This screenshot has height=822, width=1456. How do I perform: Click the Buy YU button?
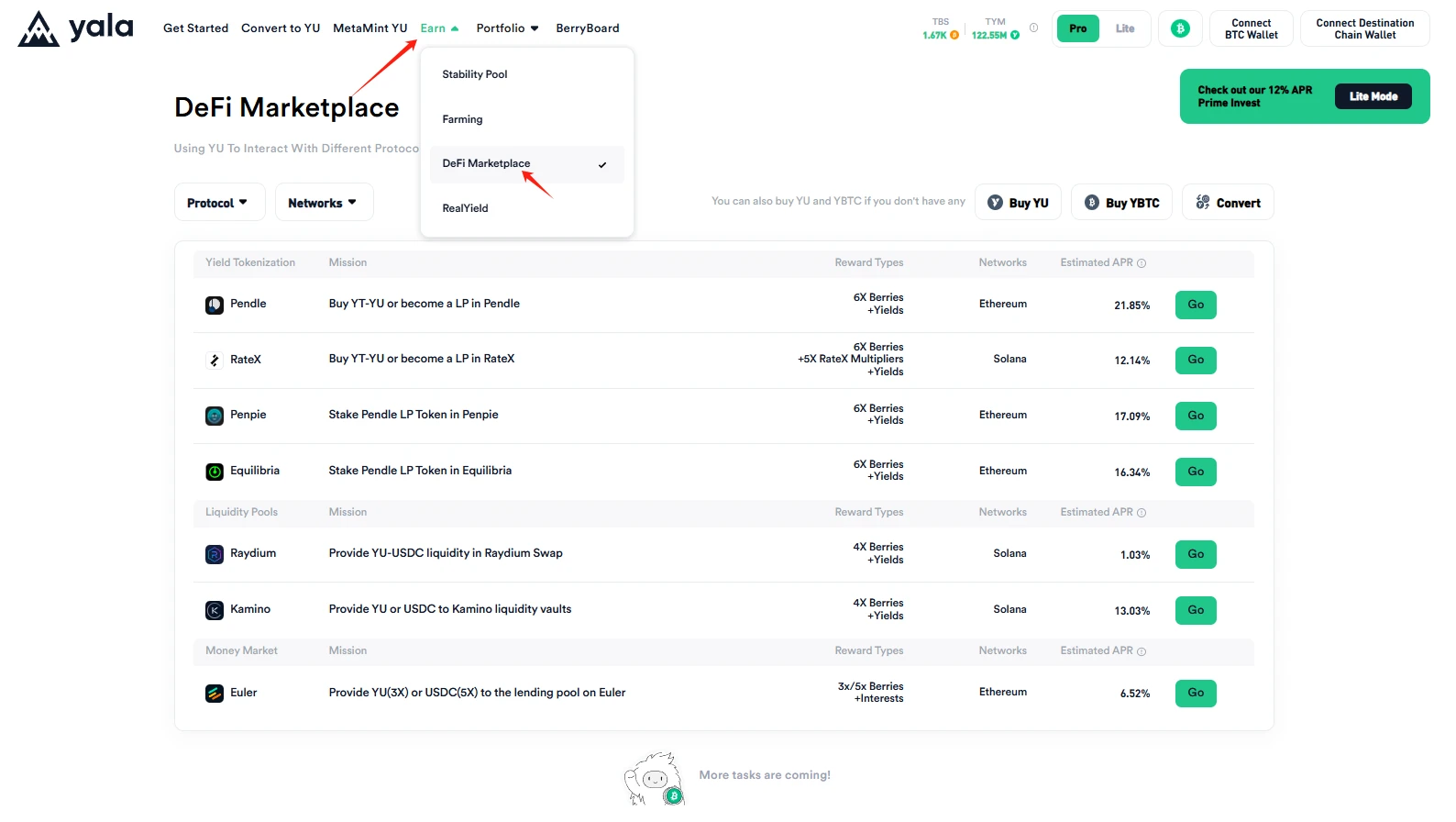coord(1018,203)
